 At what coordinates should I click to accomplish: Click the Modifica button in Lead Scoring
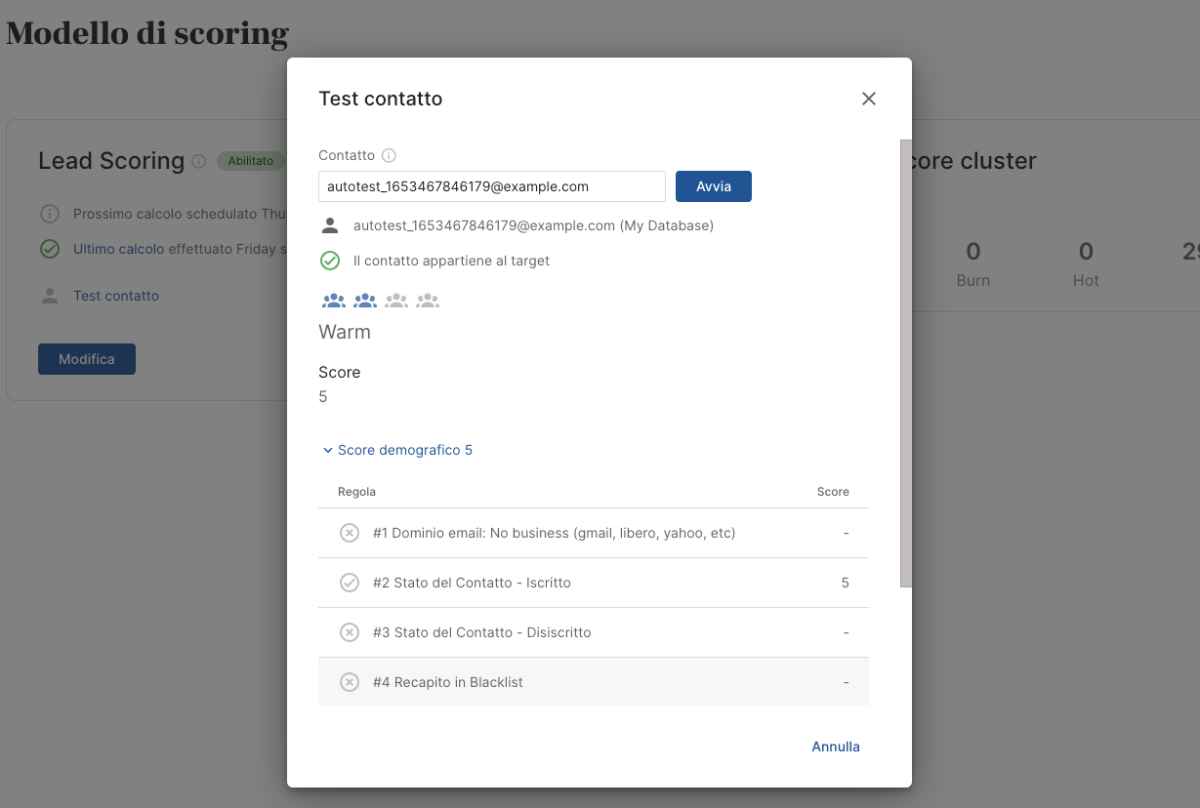coord(87,359)
